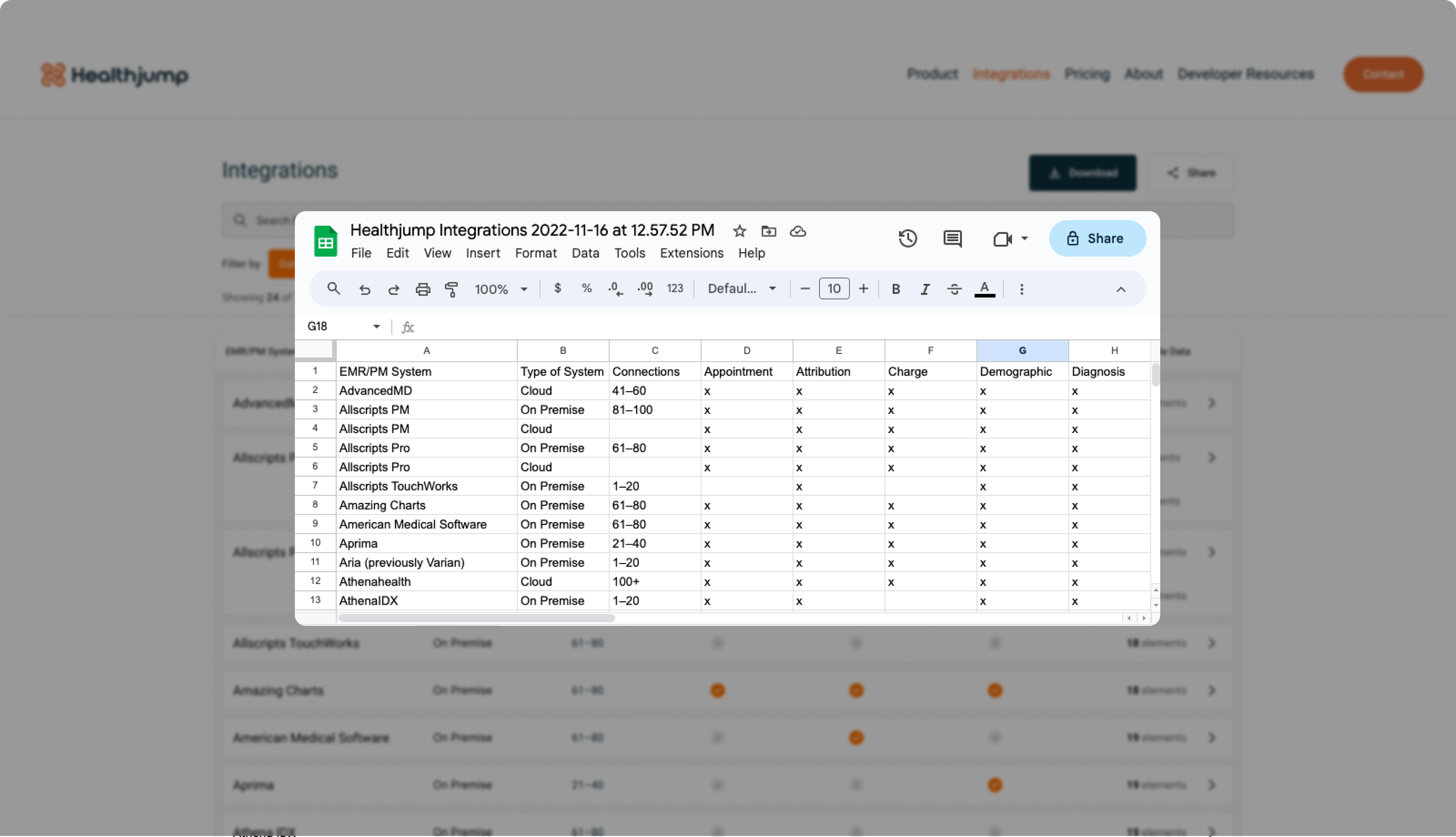Click the Download button on Healthjump page
Image resolution: width=1456 pixels, height=837 pixels.
[1082, 173]
